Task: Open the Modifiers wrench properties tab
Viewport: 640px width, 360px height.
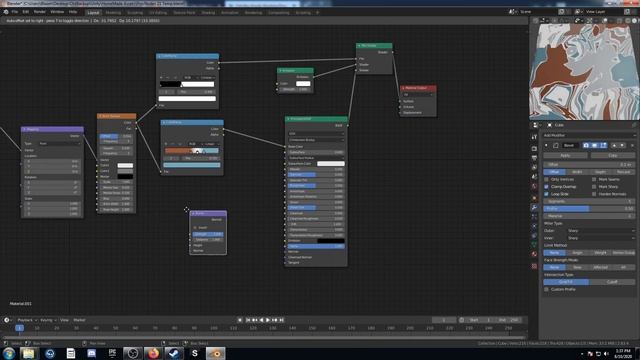Action: (x=534, y=207)
